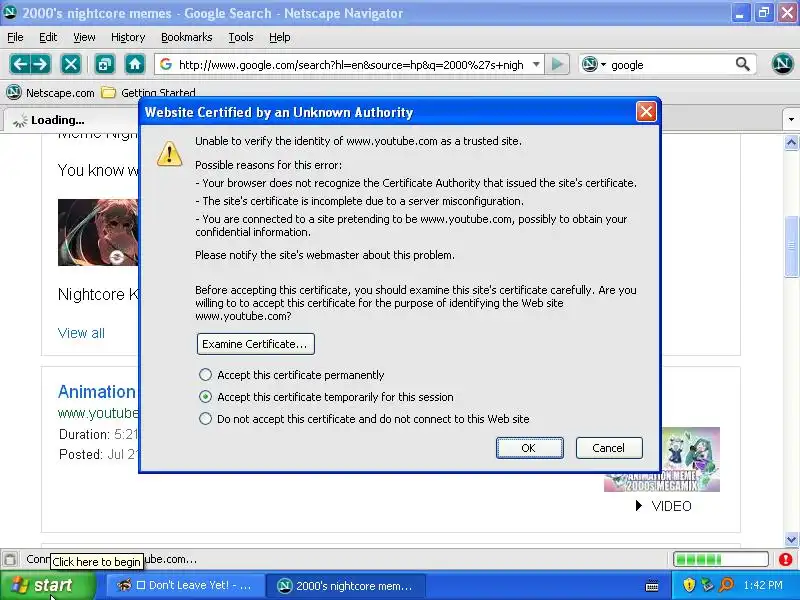Click the scrollbar down arrow

click(791, 539)
